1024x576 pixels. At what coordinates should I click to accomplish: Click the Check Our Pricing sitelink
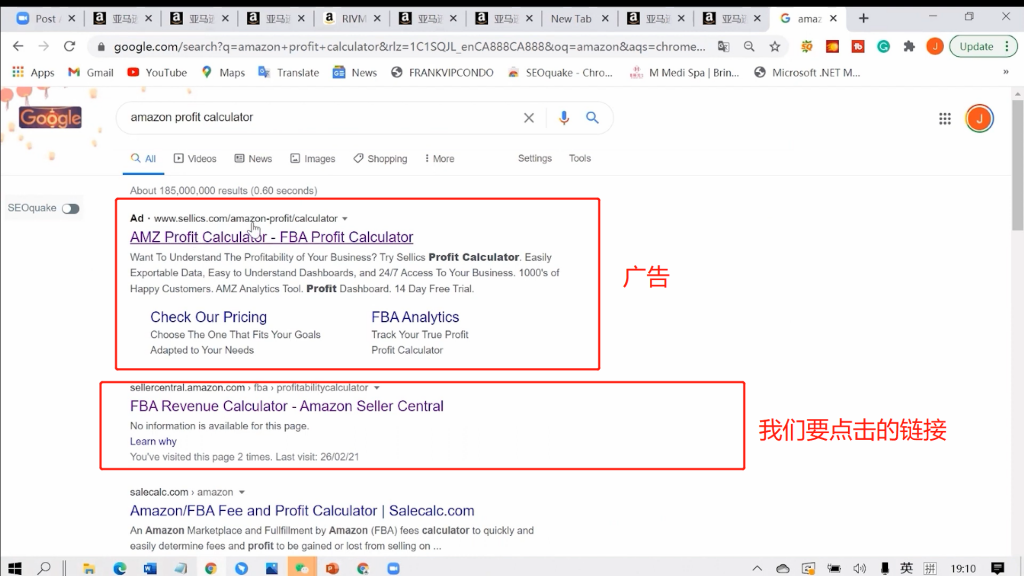pyautogui.click(x=207, y=317)
